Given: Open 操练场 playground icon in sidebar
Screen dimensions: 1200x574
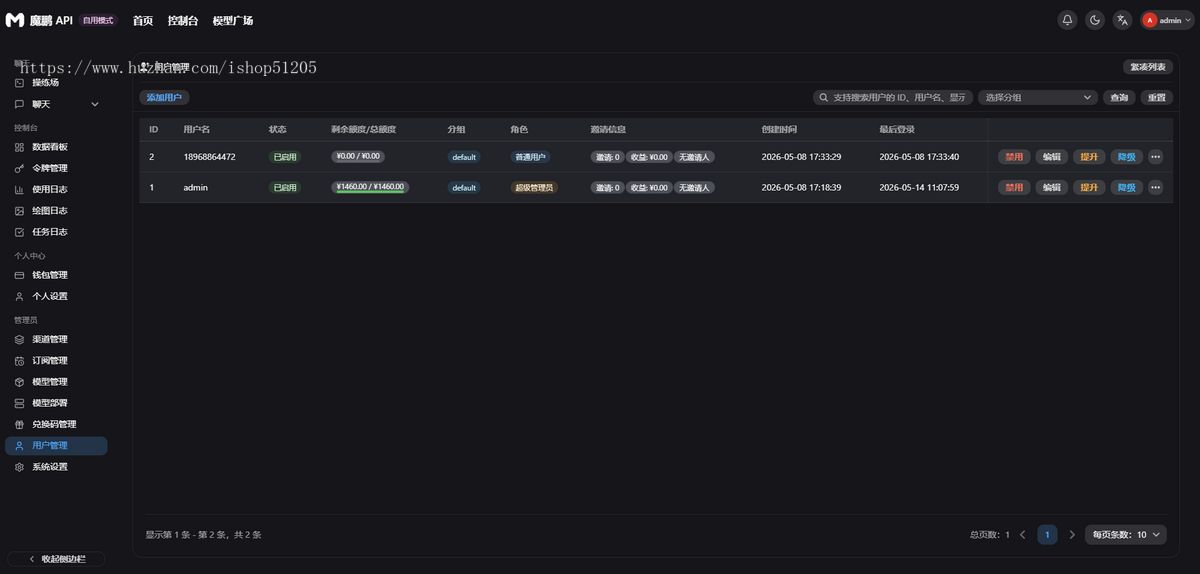Looking at the screenshot, I should point(19,83).
